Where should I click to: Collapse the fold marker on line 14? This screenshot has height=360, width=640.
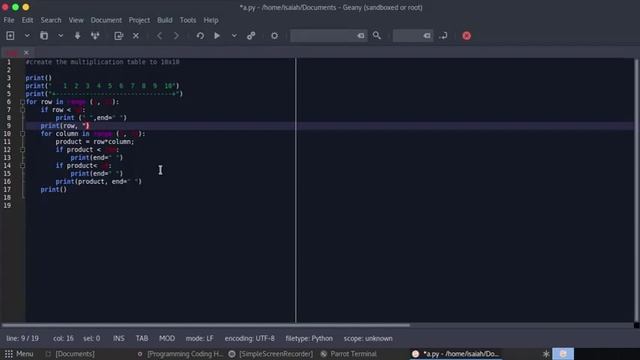click(22, 166)
